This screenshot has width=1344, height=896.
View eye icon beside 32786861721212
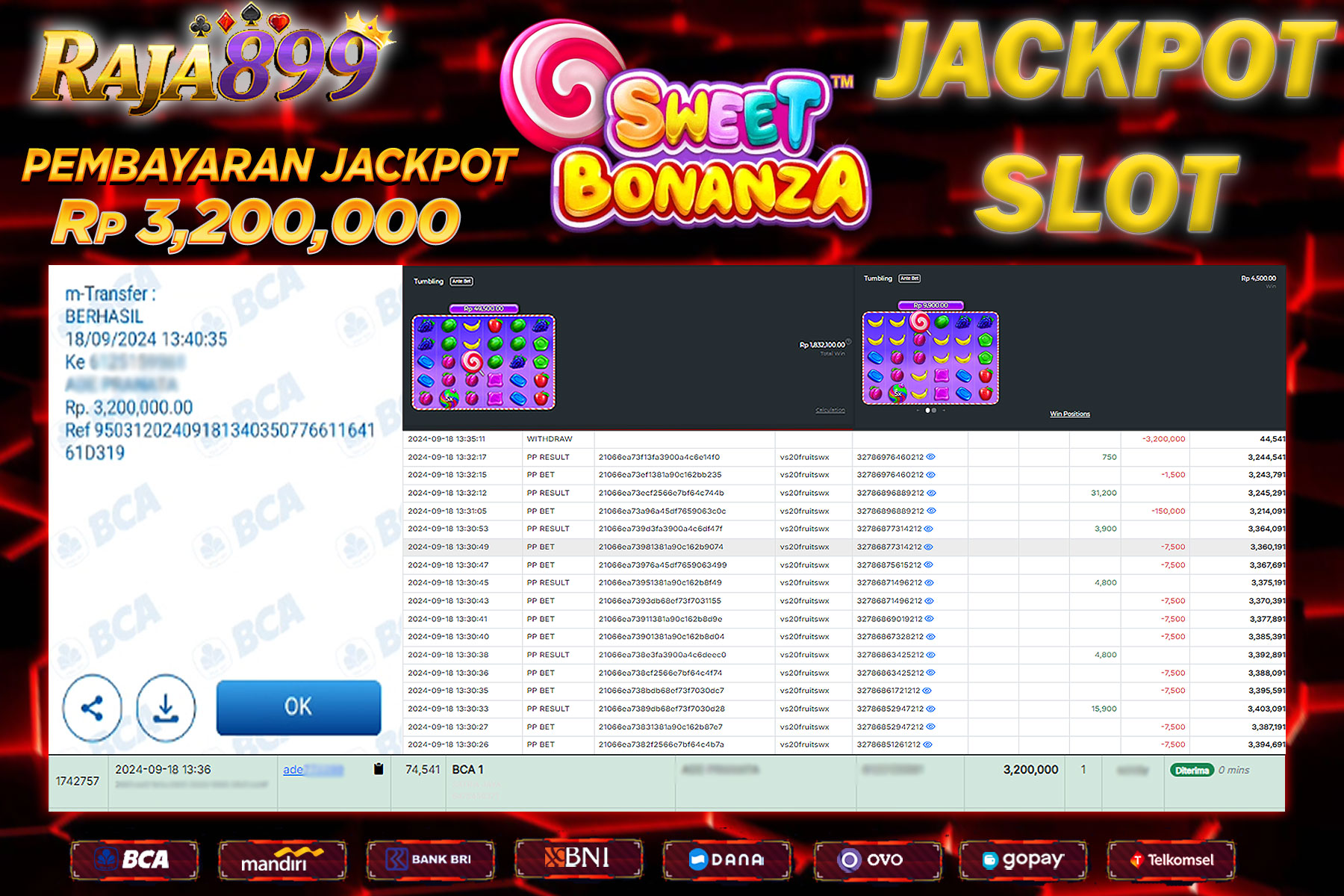coord(927,691)
